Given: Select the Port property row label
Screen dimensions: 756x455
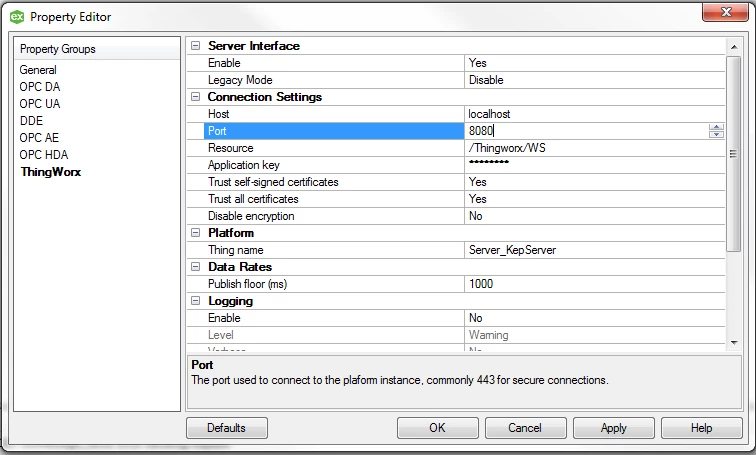Looking at the screenshot, I should coord(217,131).
